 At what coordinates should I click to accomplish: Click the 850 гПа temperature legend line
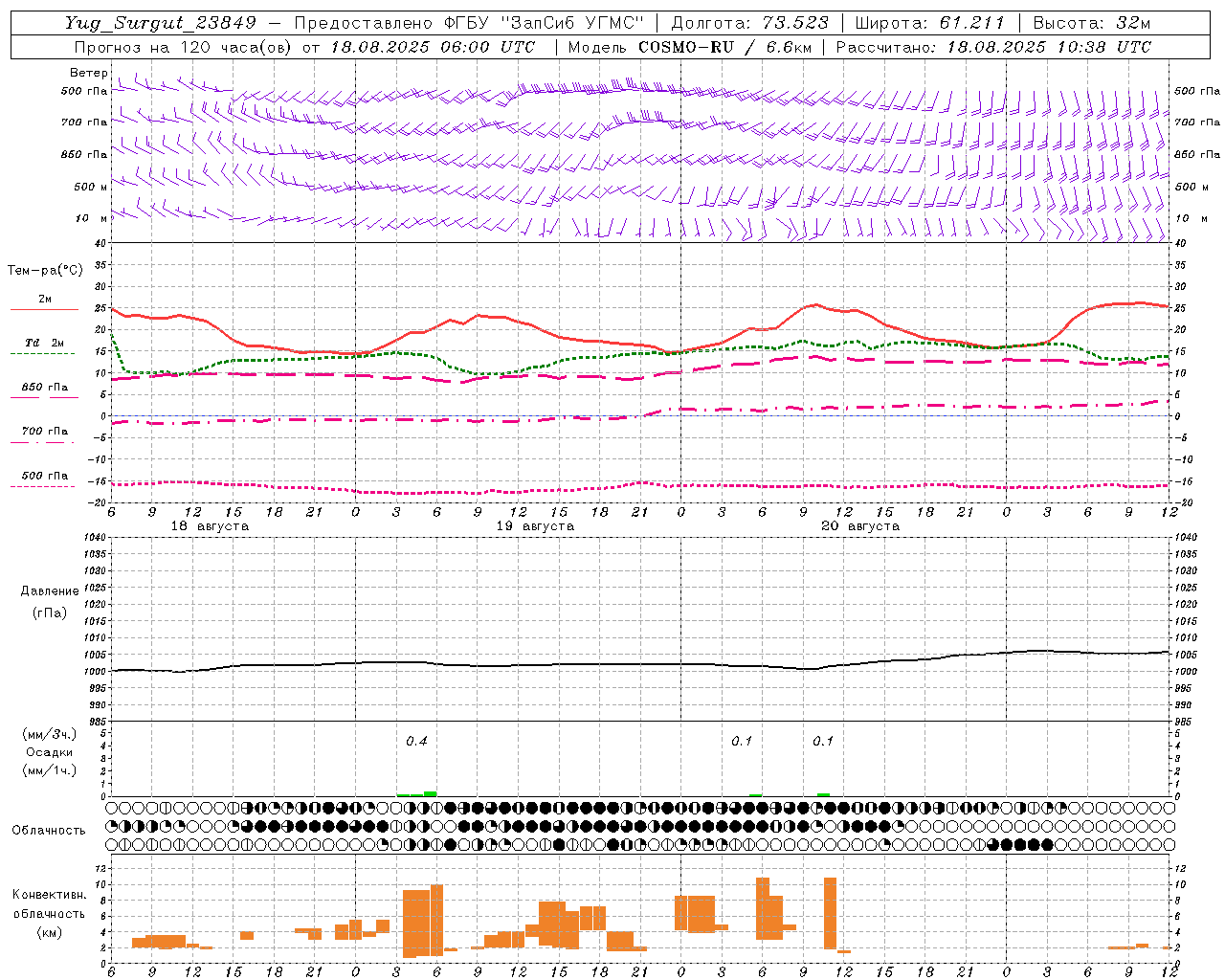44,398
